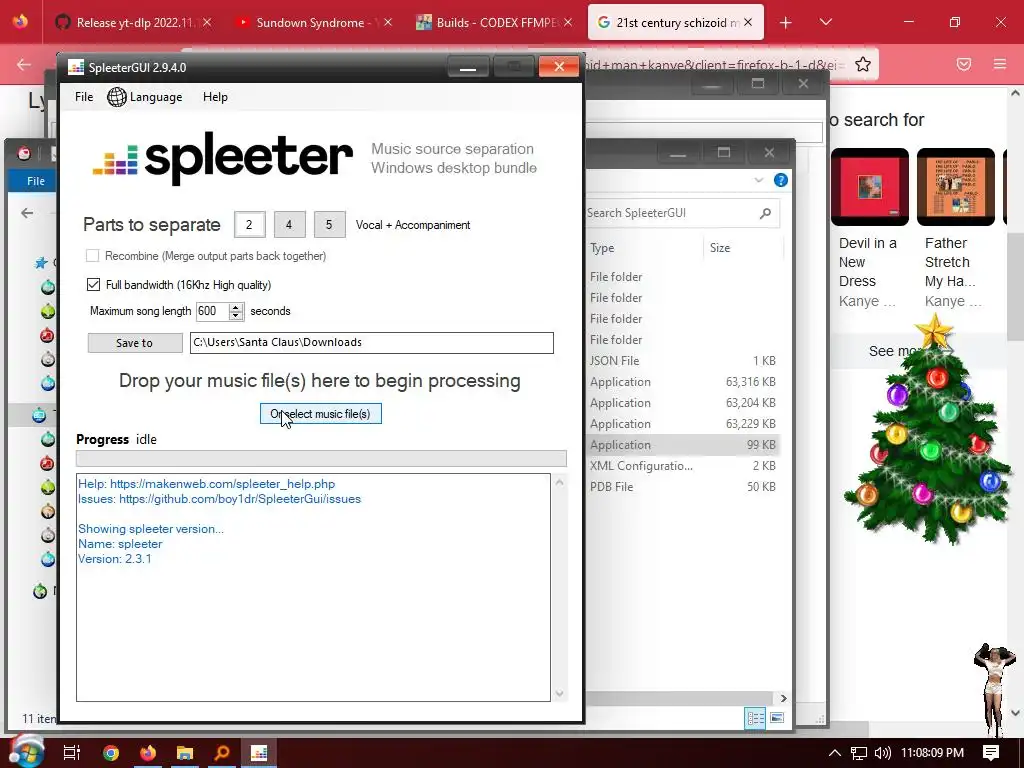Open network status tray icon
Viewport: 1024px width, 768px height.
(x=859, y=753)
